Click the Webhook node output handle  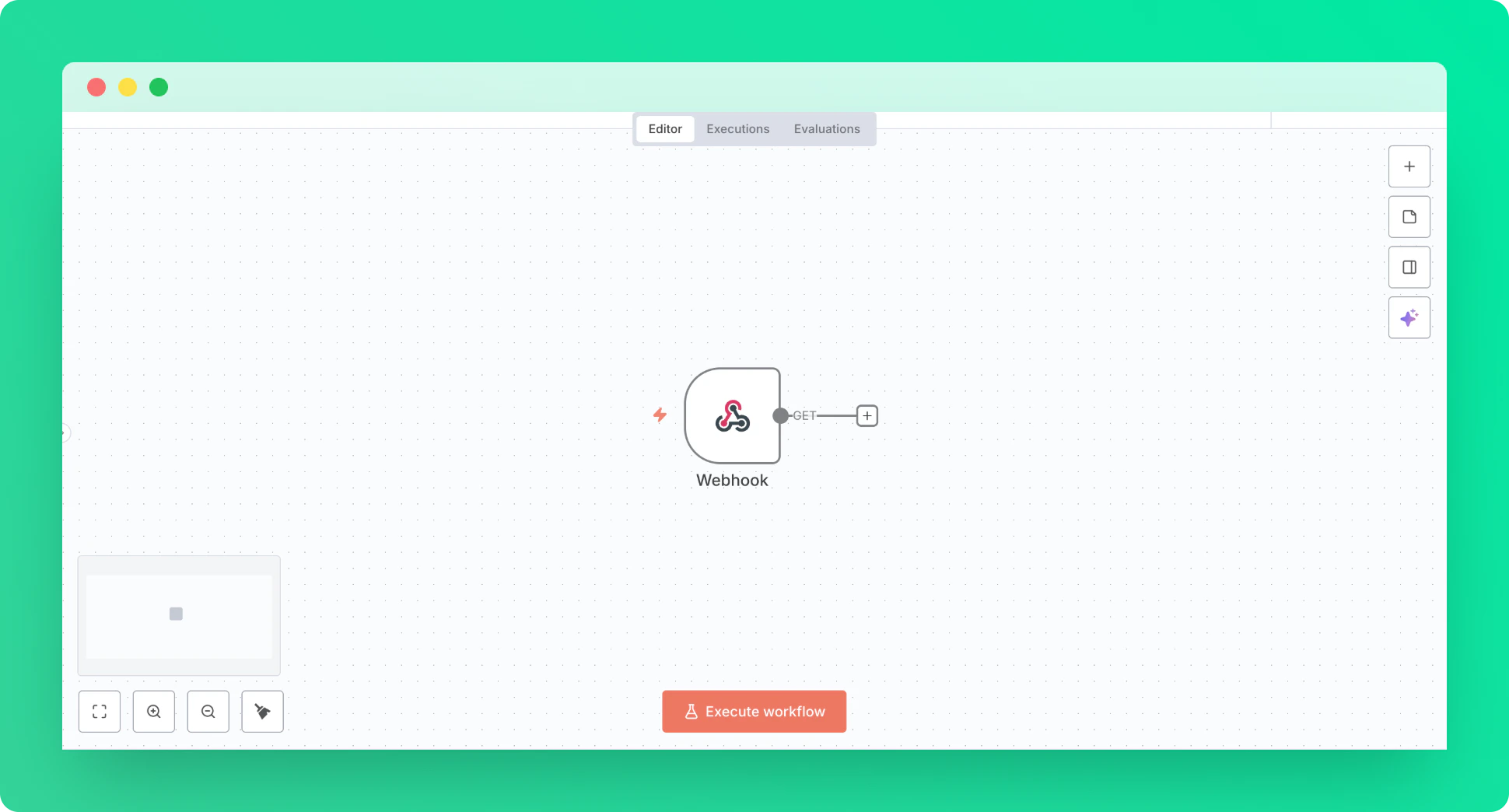pos(780,416)
